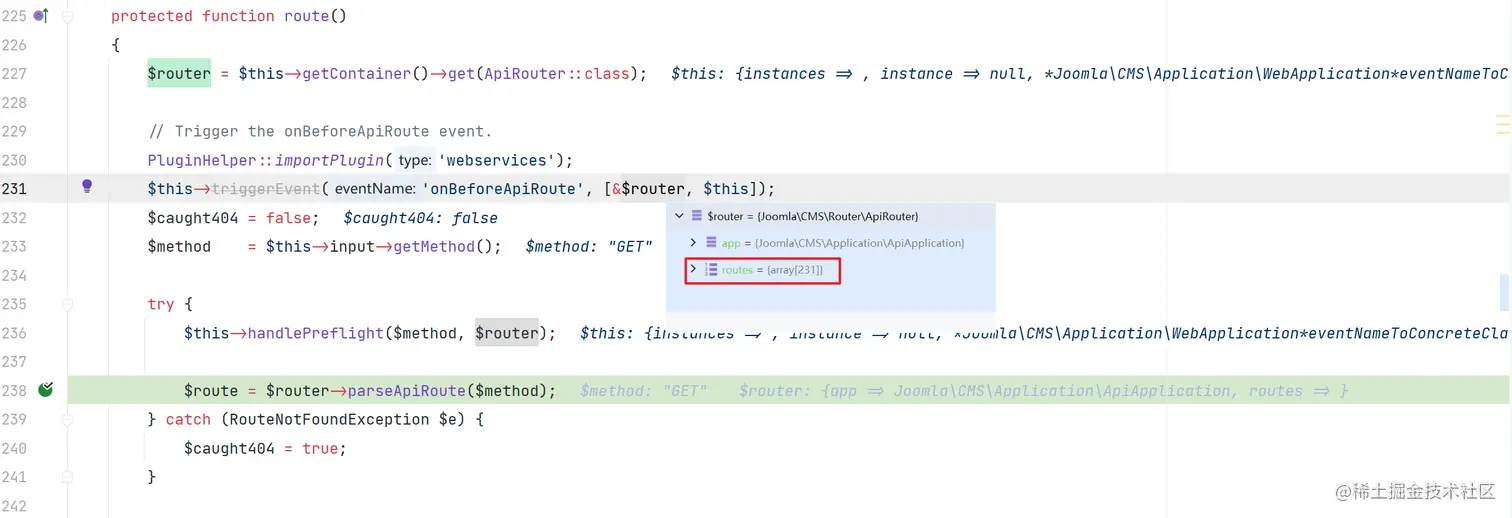Click line number 236 in the gutter
This screenshot has width=1512, height=518.
(x=14, y=333)
